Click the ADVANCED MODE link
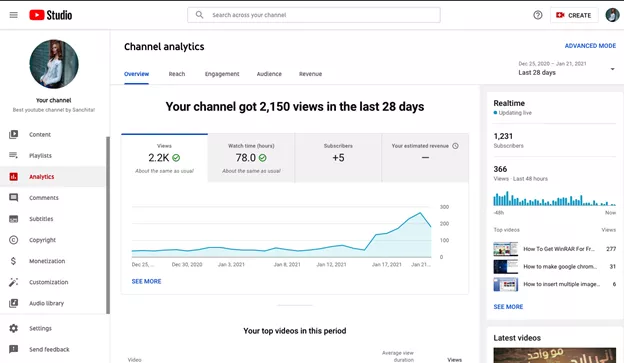Screen dimensions: 624x363 pyautogui.click(x=590, y=46)
